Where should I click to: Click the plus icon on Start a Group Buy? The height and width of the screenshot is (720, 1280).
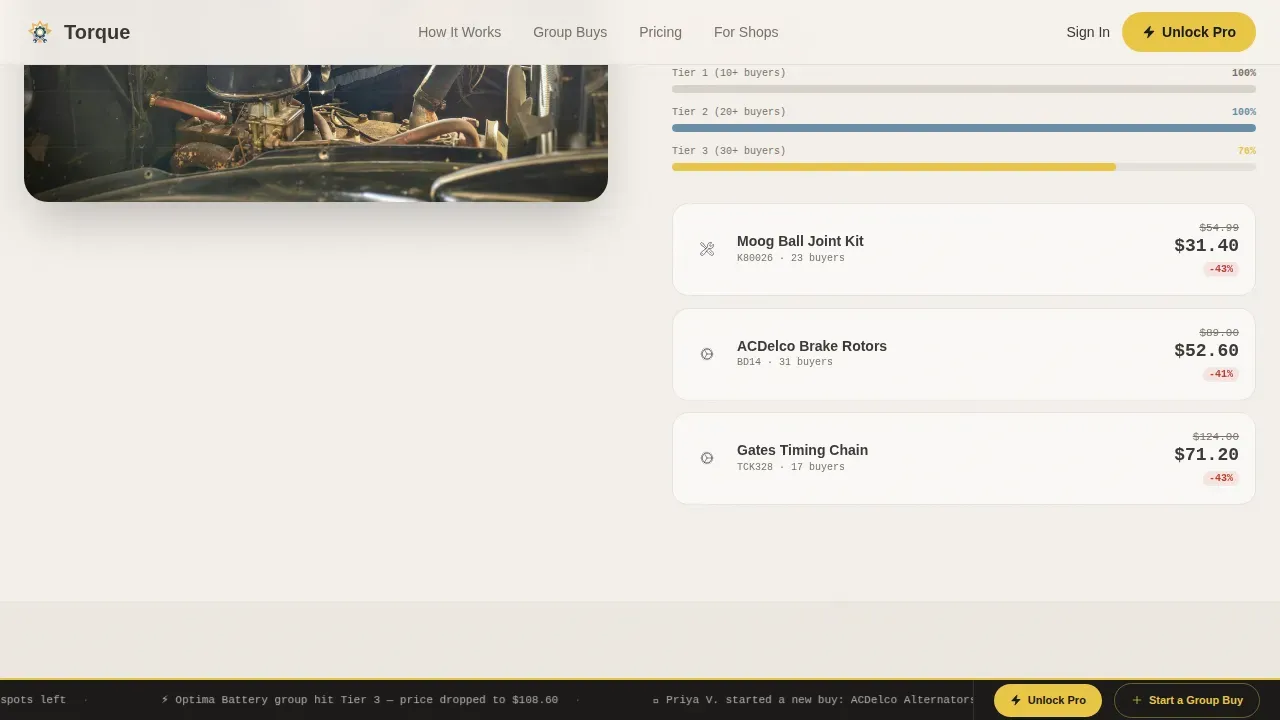coord(1136,700)
